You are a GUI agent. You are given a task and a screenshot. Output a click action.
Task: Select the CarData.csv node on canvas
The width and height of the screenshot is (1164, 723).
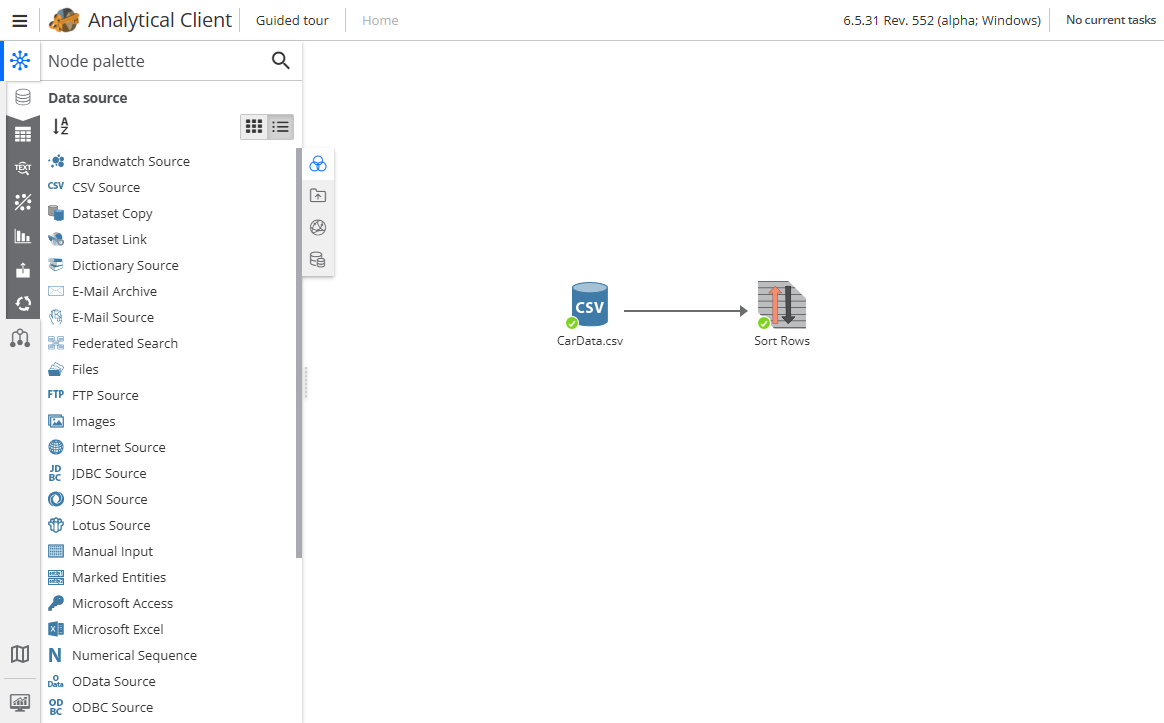click(590, 306)
